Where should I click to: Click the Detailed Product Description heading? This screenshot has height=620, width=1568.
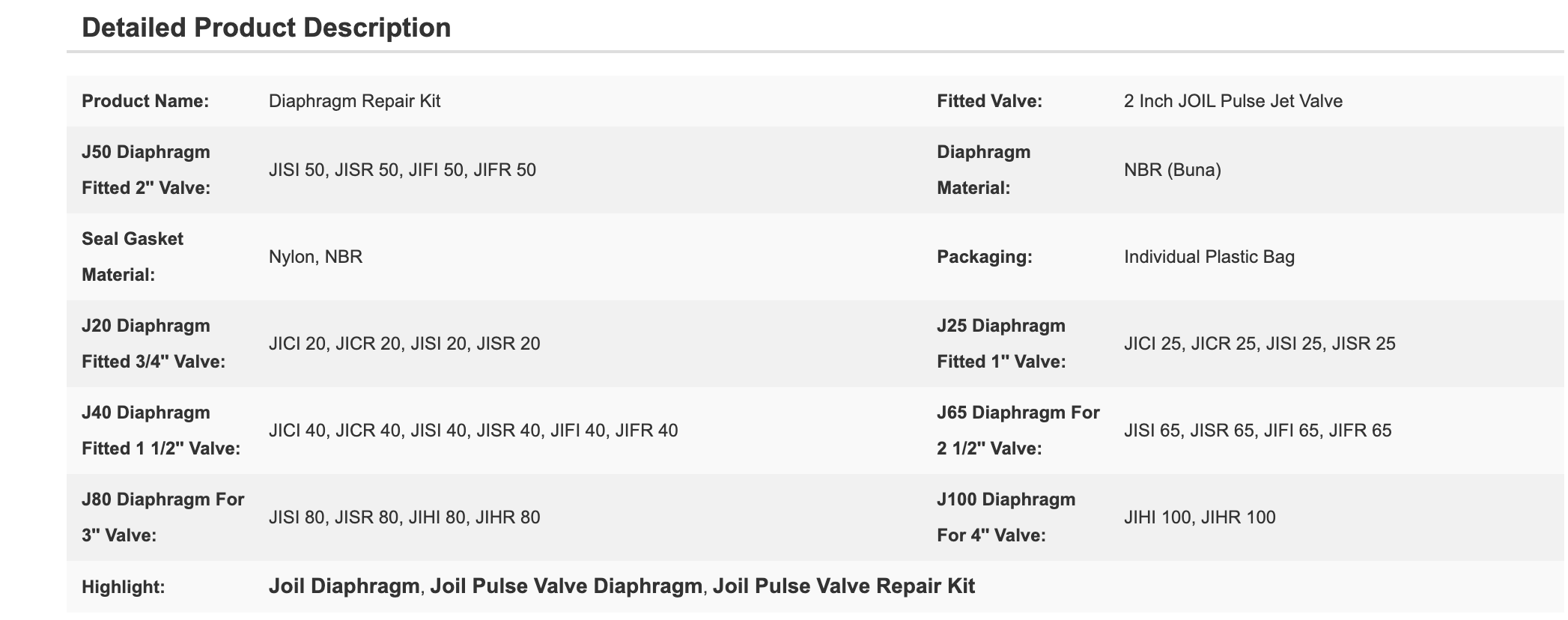[x=266, y=28]
